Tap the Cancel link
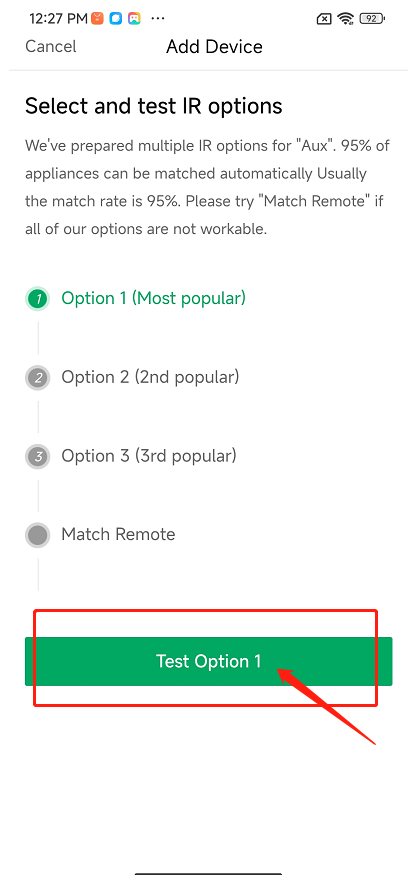 51,46
